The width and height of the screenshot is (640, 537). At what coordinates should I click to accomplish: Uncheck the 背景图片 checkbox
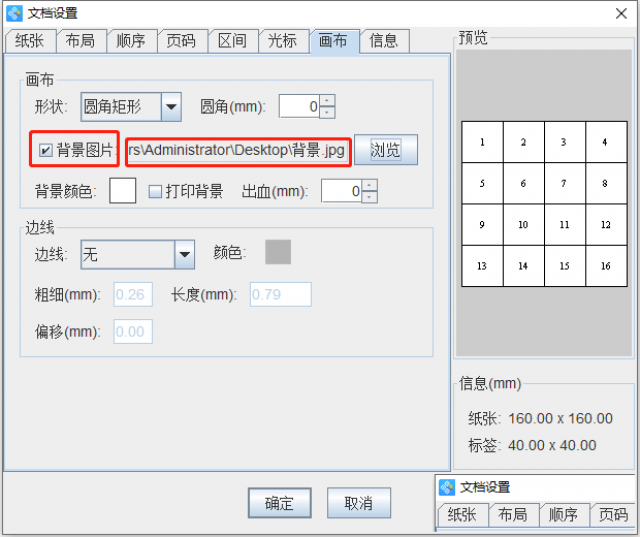click(45, 150)
